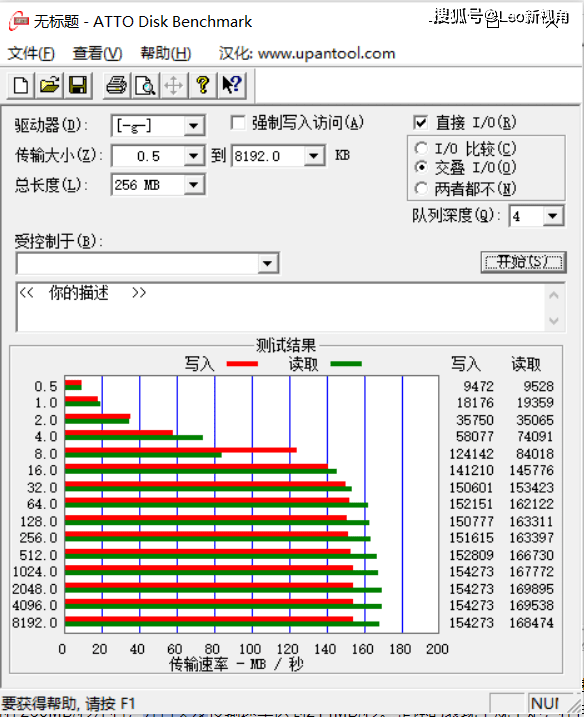Click 汉化: www.upantool.com menu entry
The image size is (584, 717).
307,54
